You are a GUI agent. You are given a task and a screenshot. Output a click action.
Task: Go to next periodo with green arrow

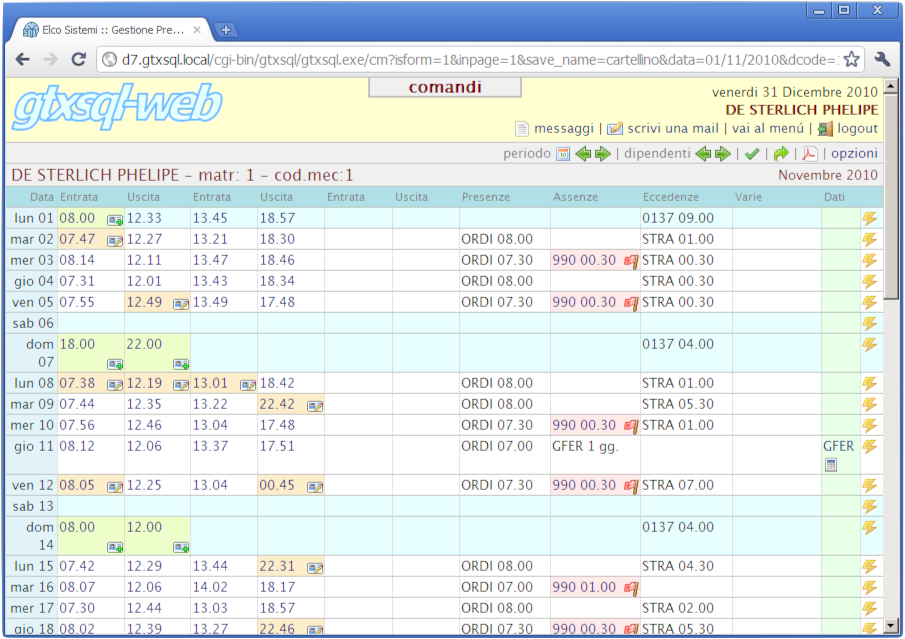pos(603,154)
